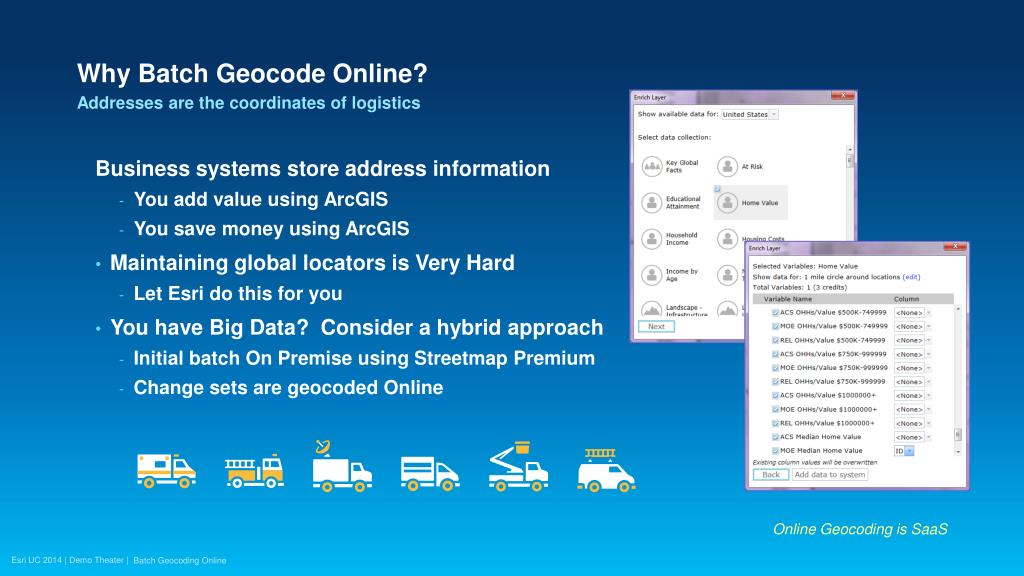Toggle the ACS Median Home Value checkbox
This screenshot has width=1024, height=576.
pyautogui.click(x=775, y=437)
